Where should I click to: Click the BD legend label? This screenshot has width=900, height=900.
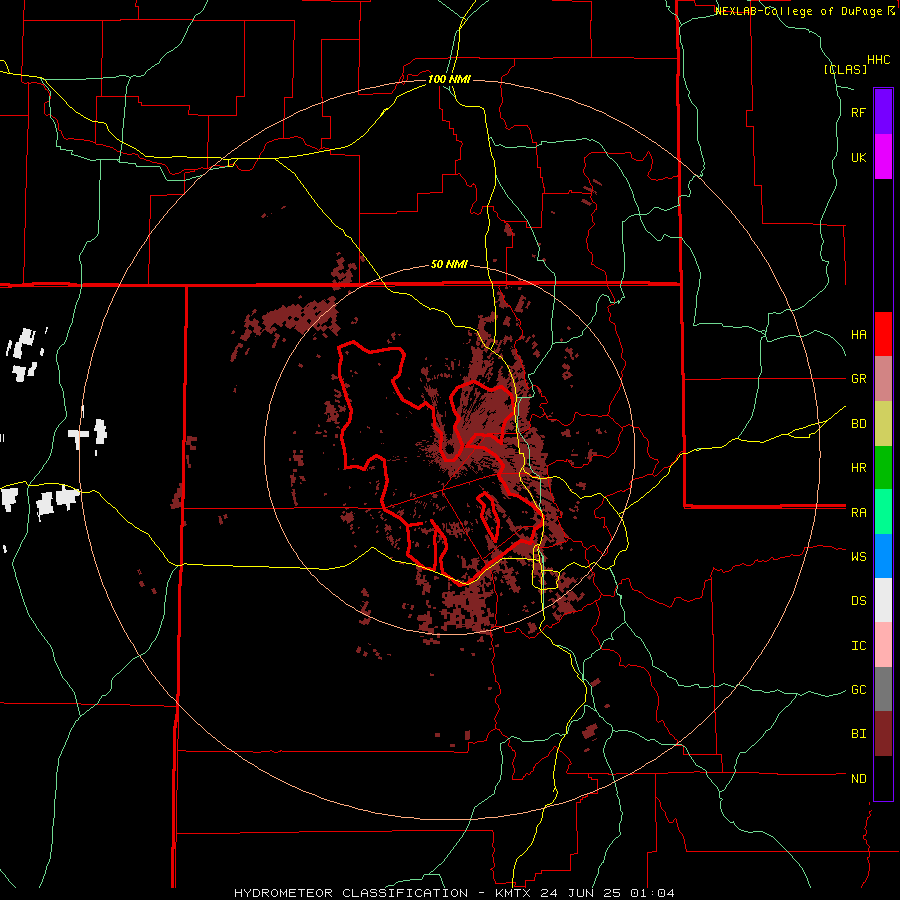858,424
